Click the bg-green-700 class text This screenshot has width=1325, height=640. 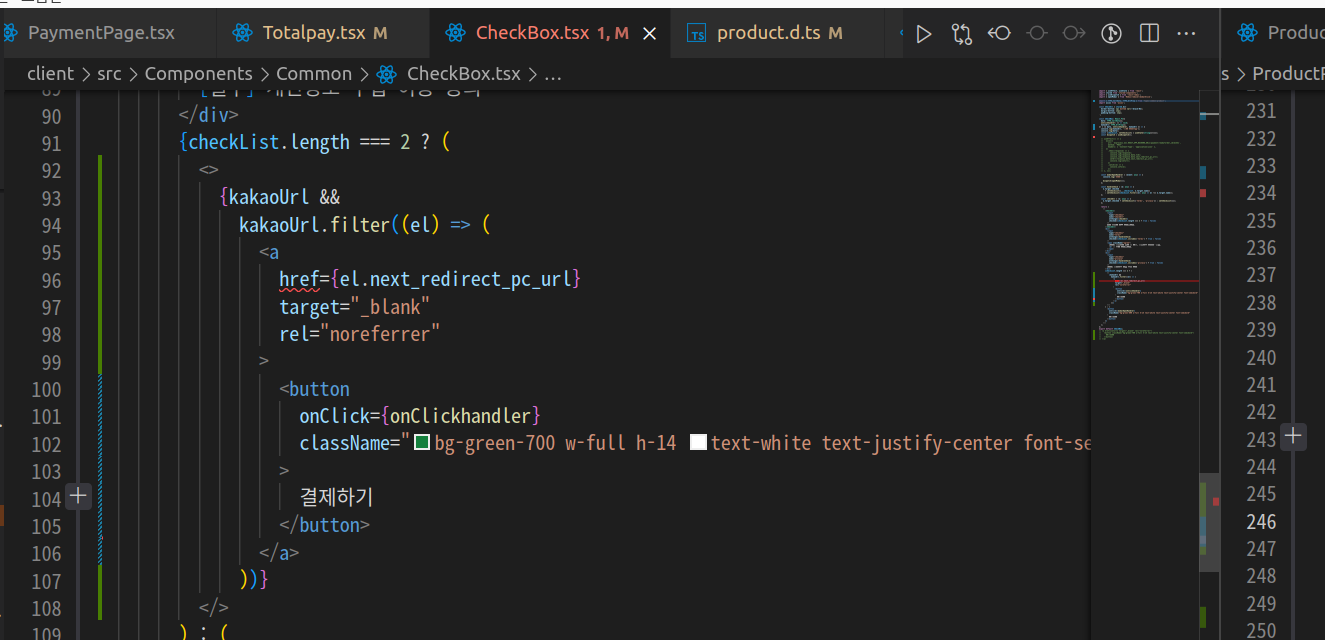494,442
